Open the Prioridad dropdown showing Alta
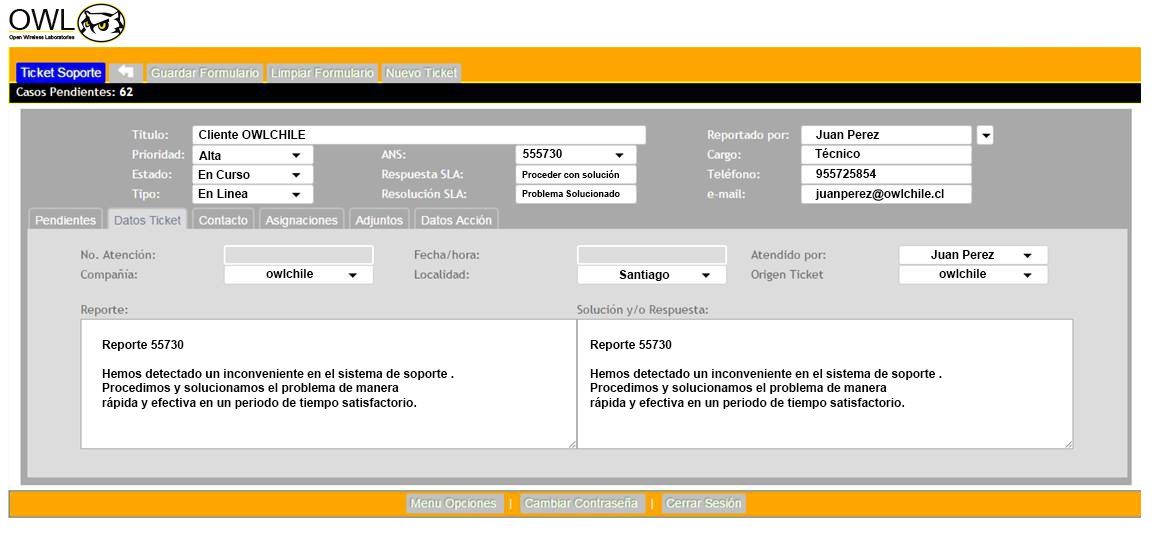The image size is (1154, 546). tap(252, 155)
